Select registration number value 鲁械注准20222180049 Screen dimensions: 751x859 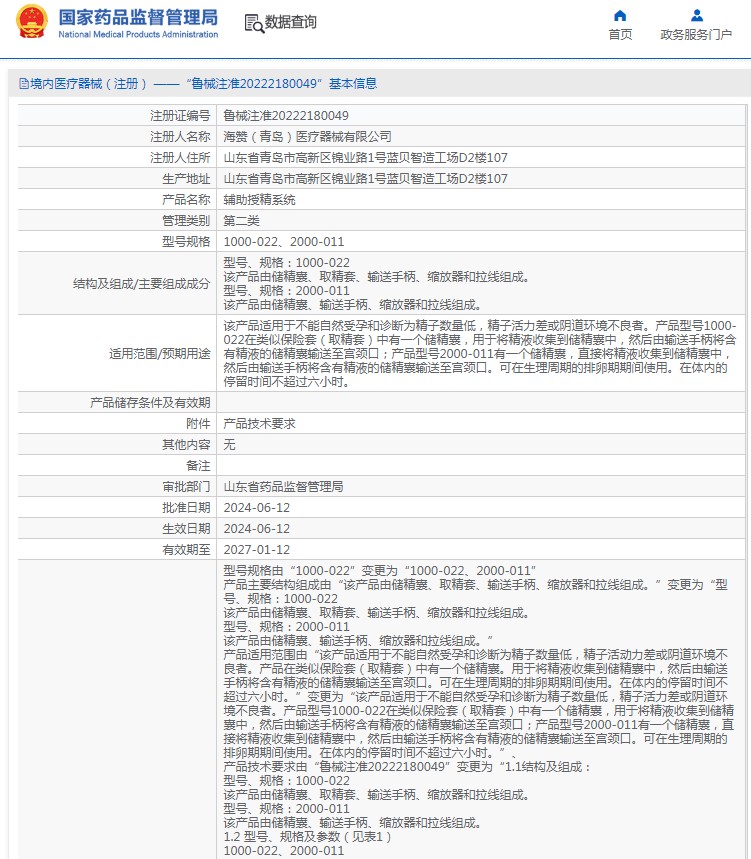point(286,116)
